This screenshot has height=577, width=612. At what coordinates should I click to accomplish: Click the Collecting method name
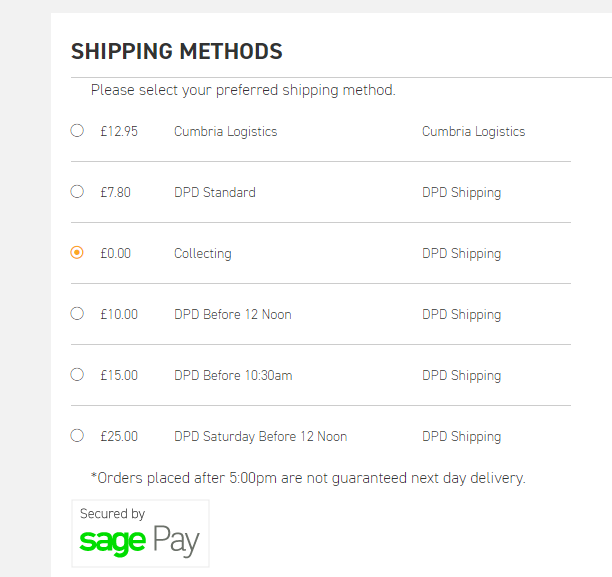[203, 254]
